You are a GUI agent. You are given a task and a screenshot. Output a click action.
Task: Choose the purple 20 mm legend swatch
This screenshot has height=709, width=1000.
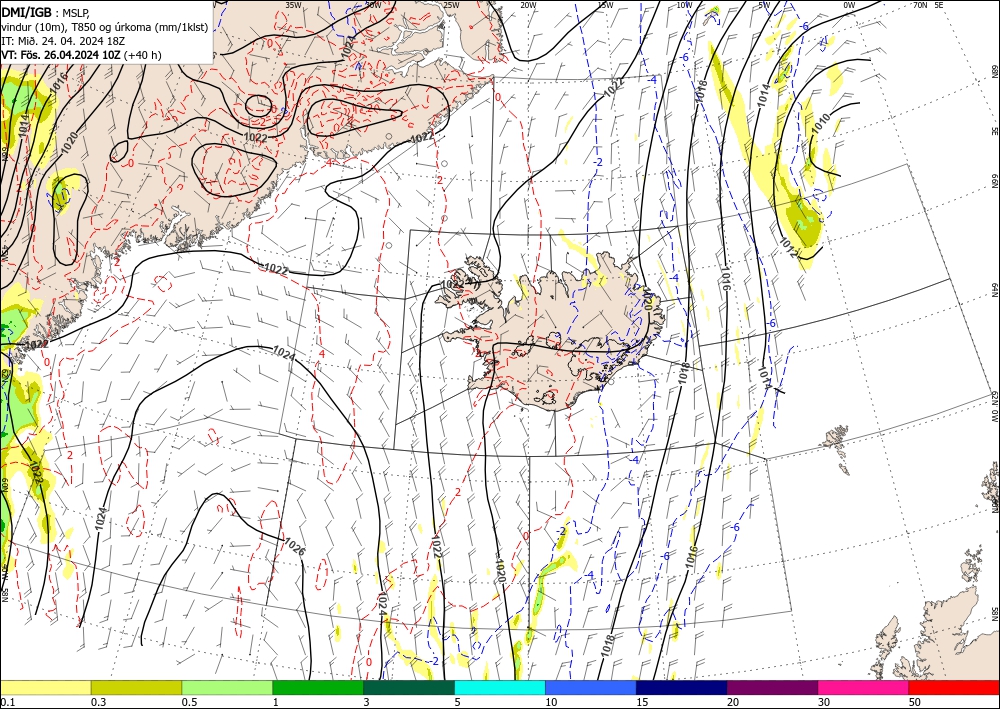[x=772, y=687]
